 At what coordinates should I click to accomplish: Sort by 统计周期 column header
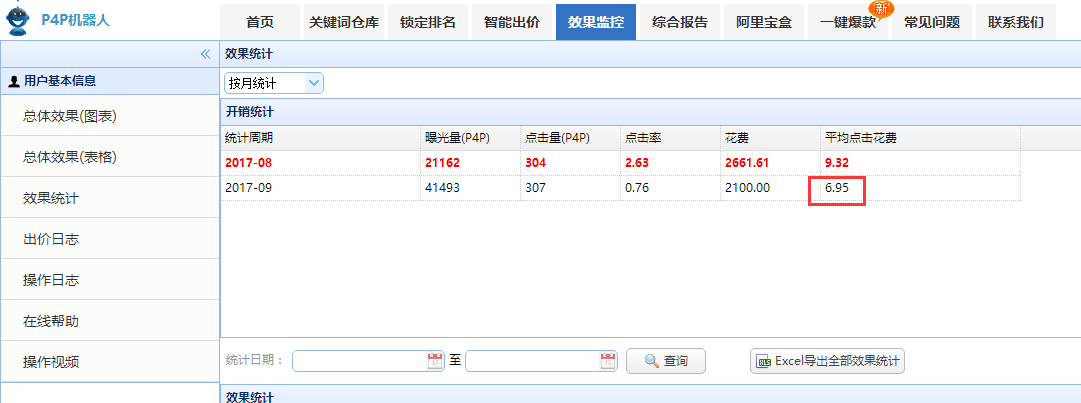(321, 138)
